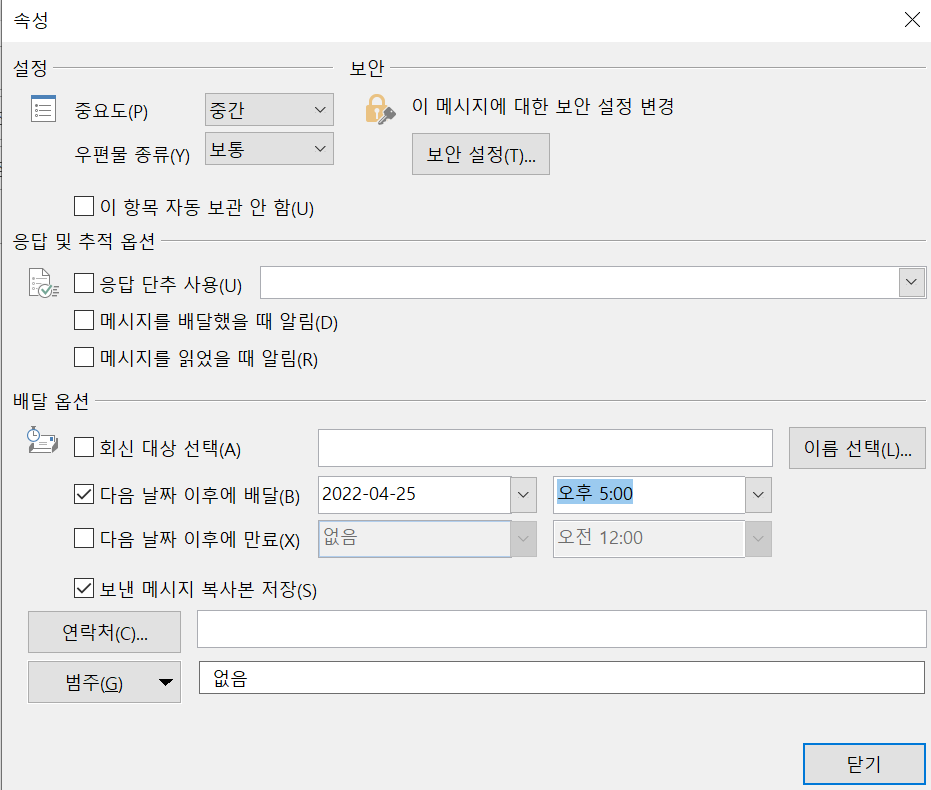The width and height of the screenshot is (931, 790).
Task: Click the 닫기 button
Action: pos(864,764)
